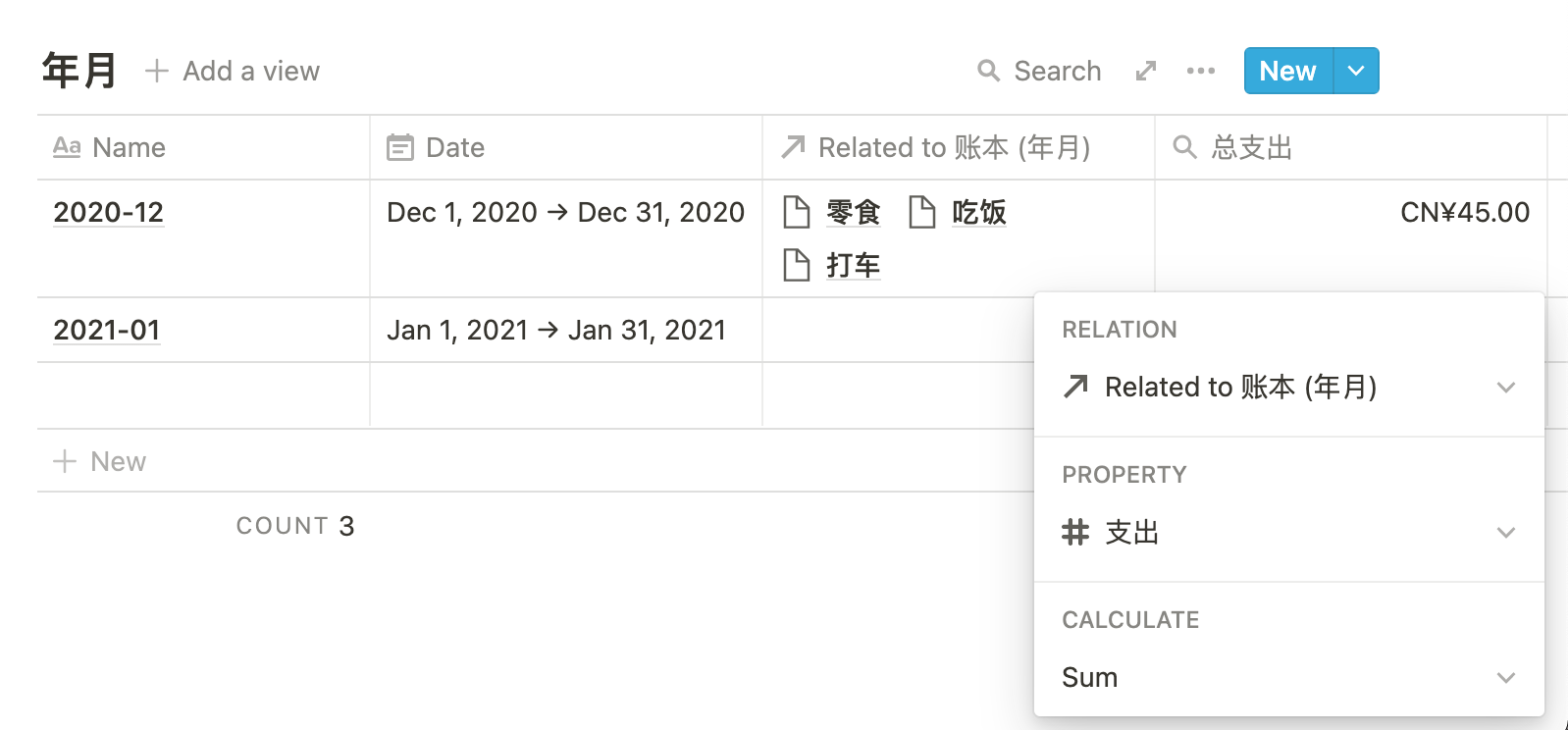This screenshot has height=730, width=1568.
Task: Click the Date column calendar icon
Action: 399,147
